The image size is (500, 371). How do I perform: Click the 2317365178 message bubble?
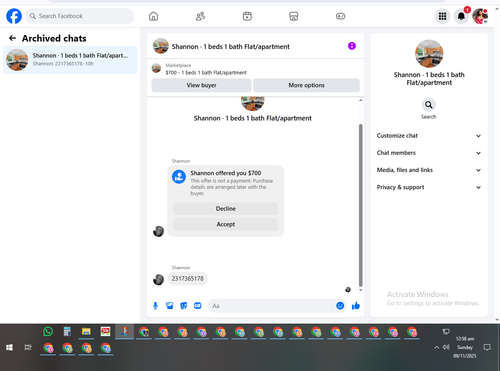click(x=188, y=279)
